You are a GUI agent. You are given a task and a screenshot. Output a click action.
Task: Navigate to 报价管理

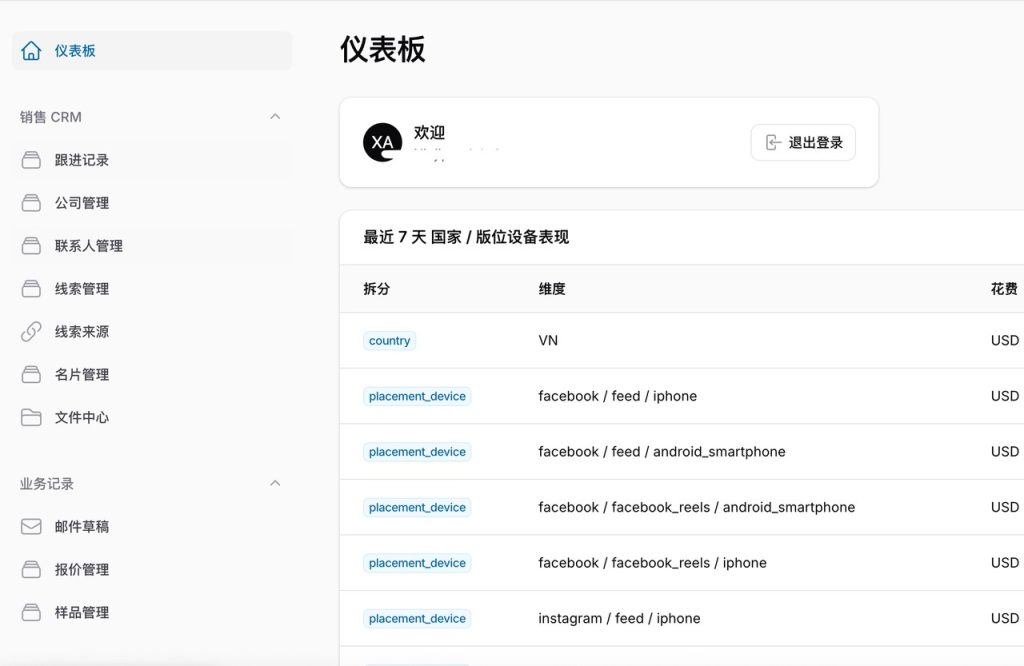(x=152, y=569)
